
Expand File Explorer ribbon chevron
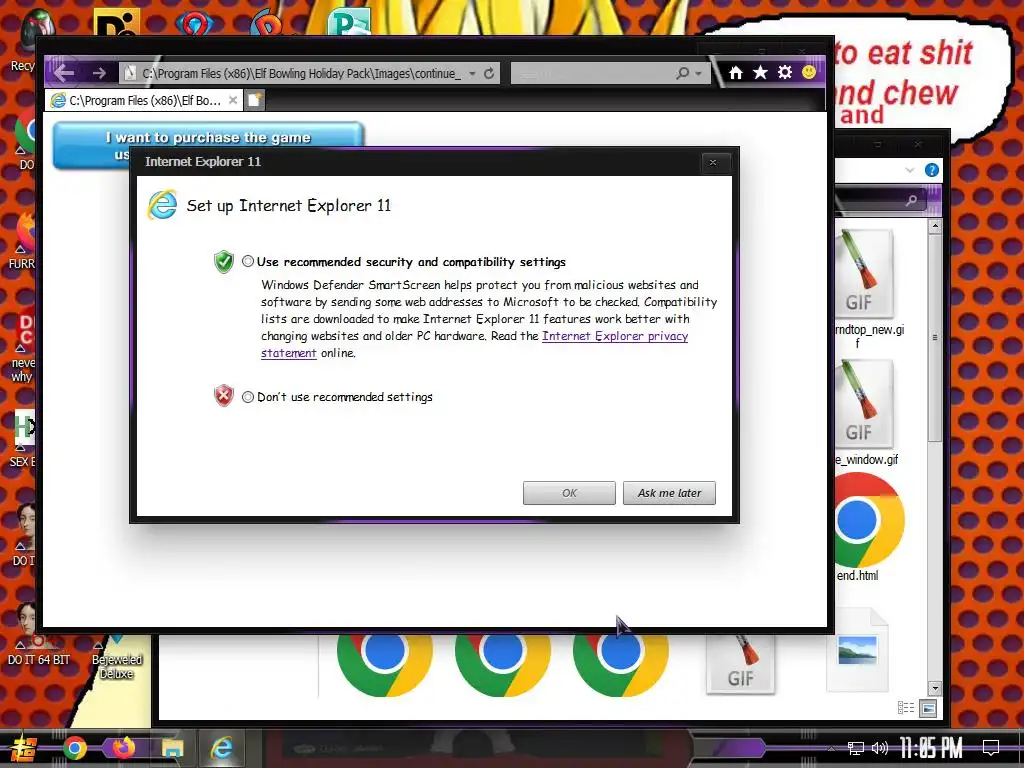coord(910,170)
